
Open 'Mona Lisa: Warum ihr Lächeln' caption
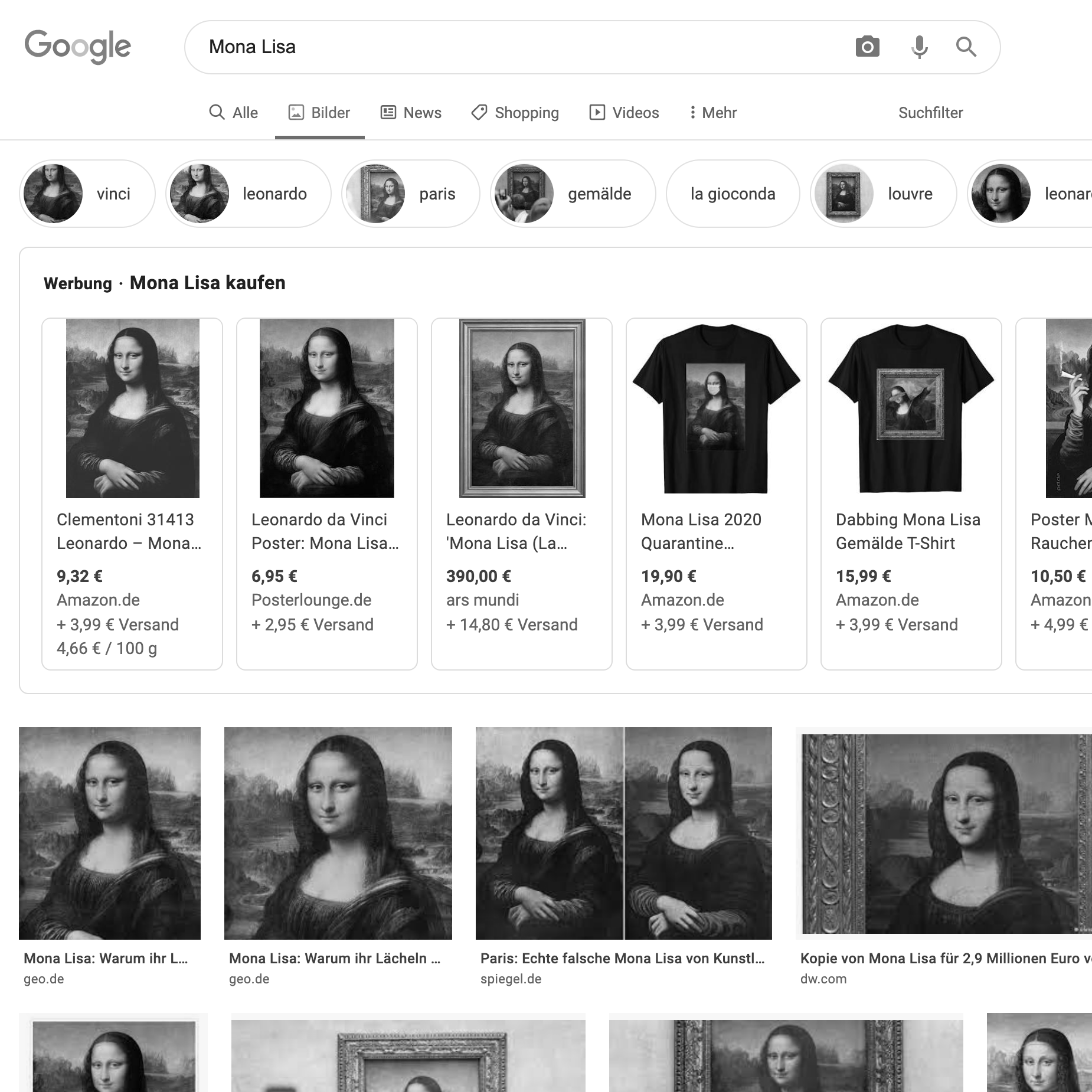[335, 959]
